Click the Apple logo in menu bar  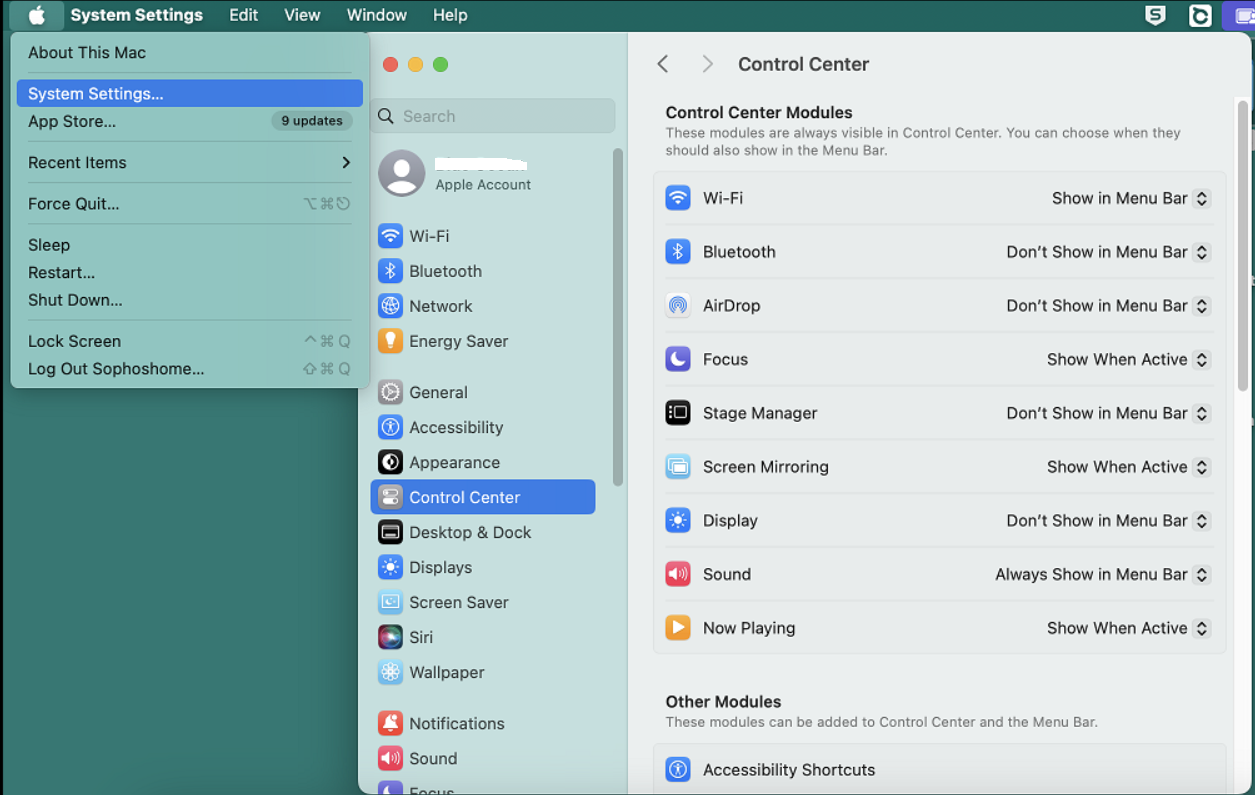pos(37,15)
